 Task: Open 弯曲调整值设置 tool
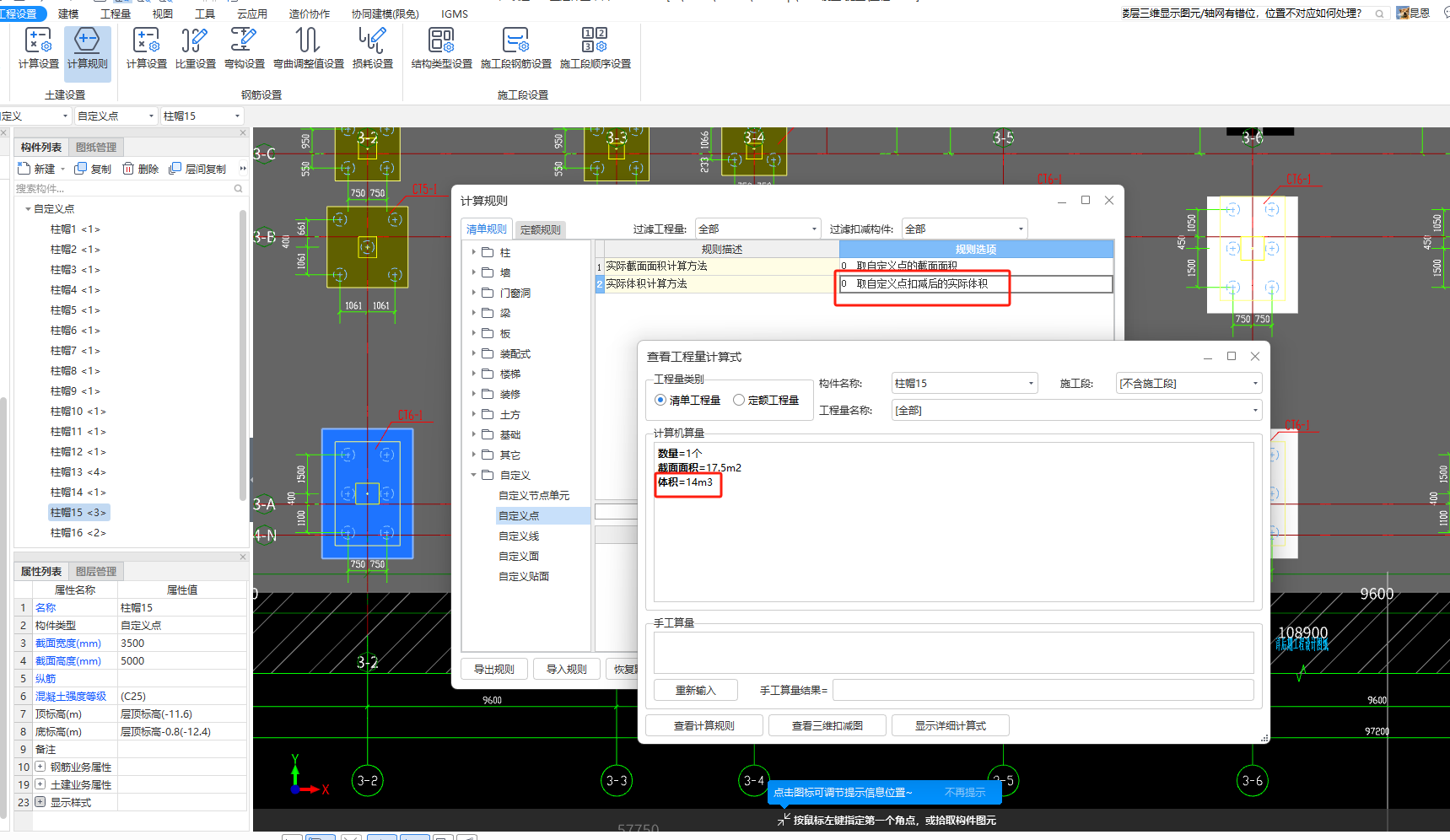pyautogui.click(x=308, y=48)
